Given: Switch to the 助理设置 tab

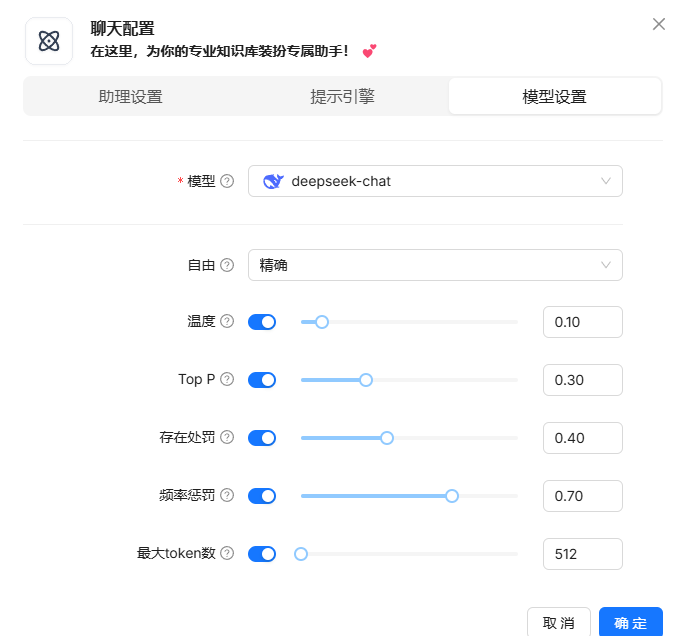Looking at the screenshot, I should point(130,97).
